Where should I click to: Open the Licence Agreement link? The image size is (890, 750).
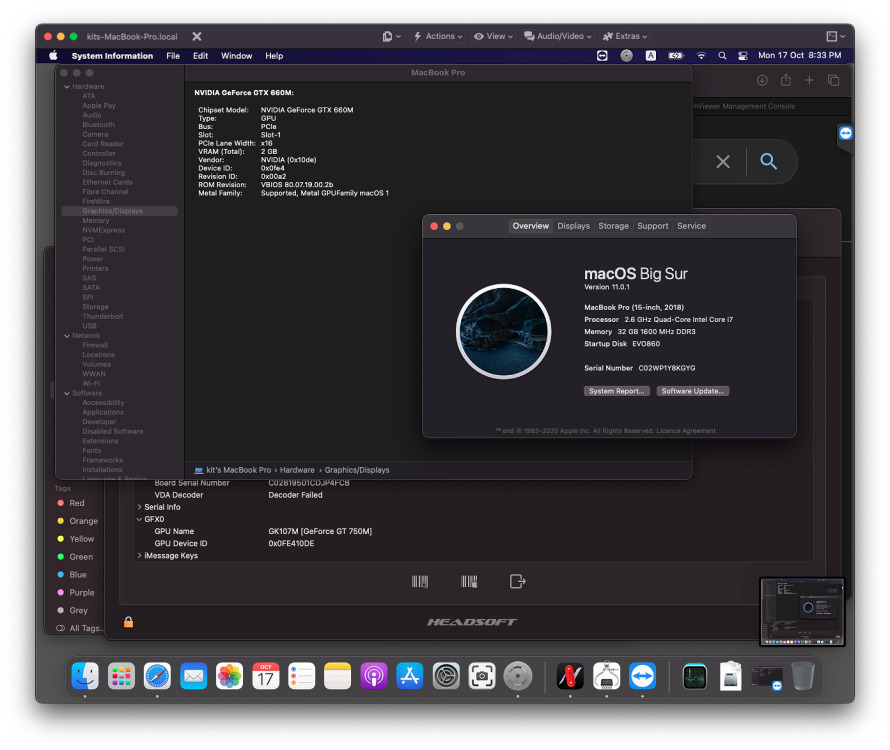686,431
